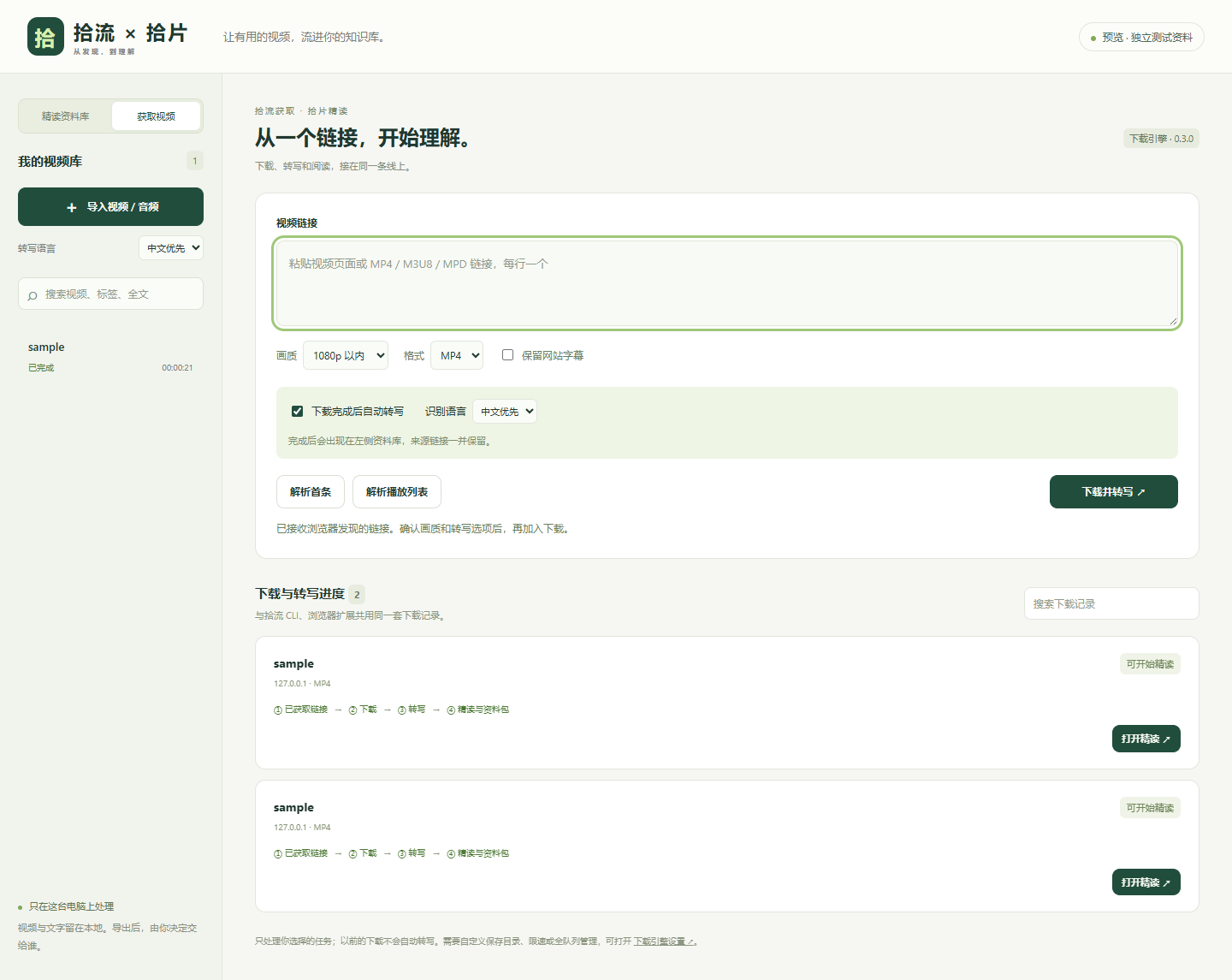Screen dimensions: 1232x980
Task: Click the 从一个链接，开始理解。 headline
Action: pos(363,138)
